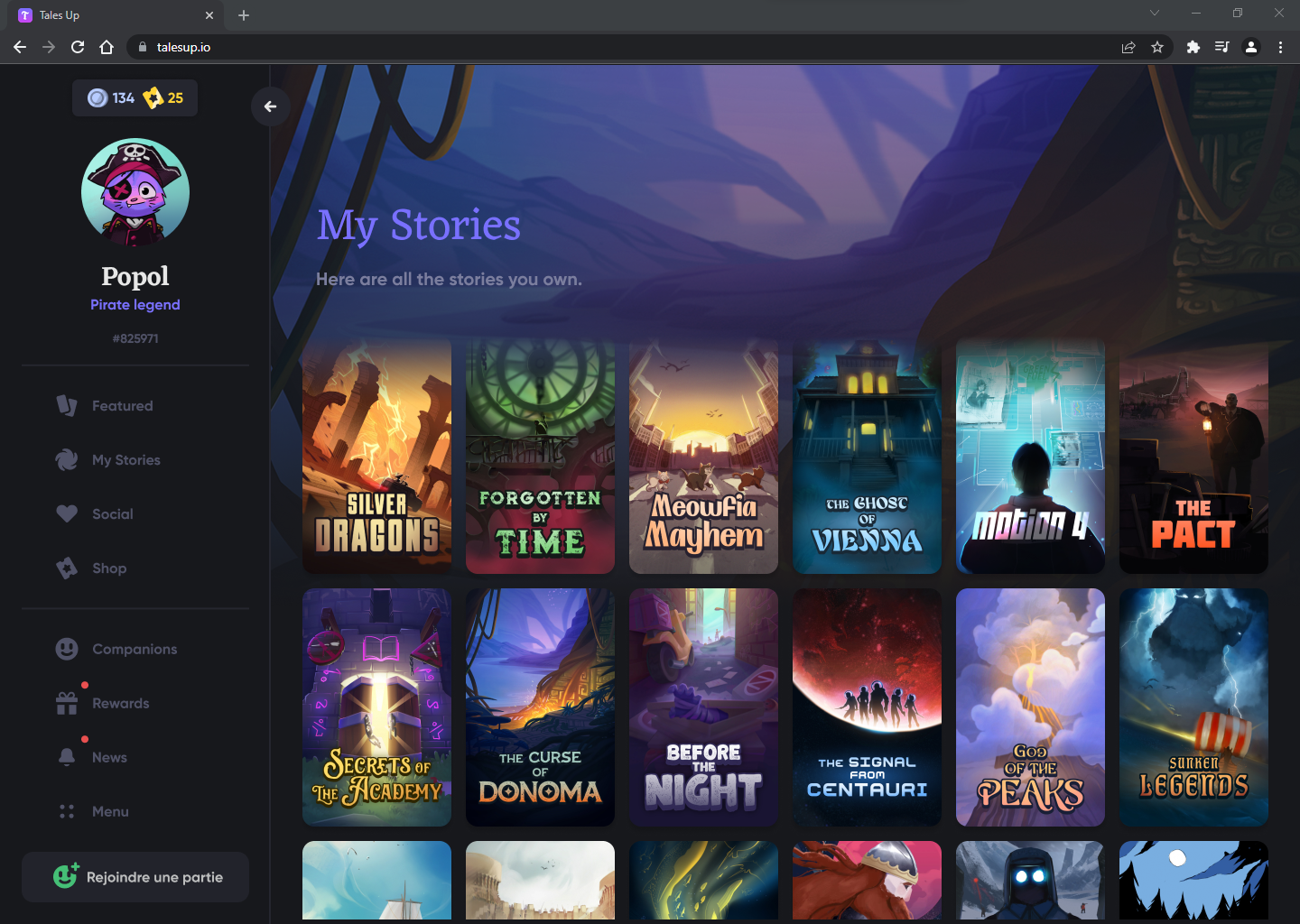Expand the Menu four-dot icon
The width and height of the screenshot is (1300, 924).
click(x=67, y=811)
